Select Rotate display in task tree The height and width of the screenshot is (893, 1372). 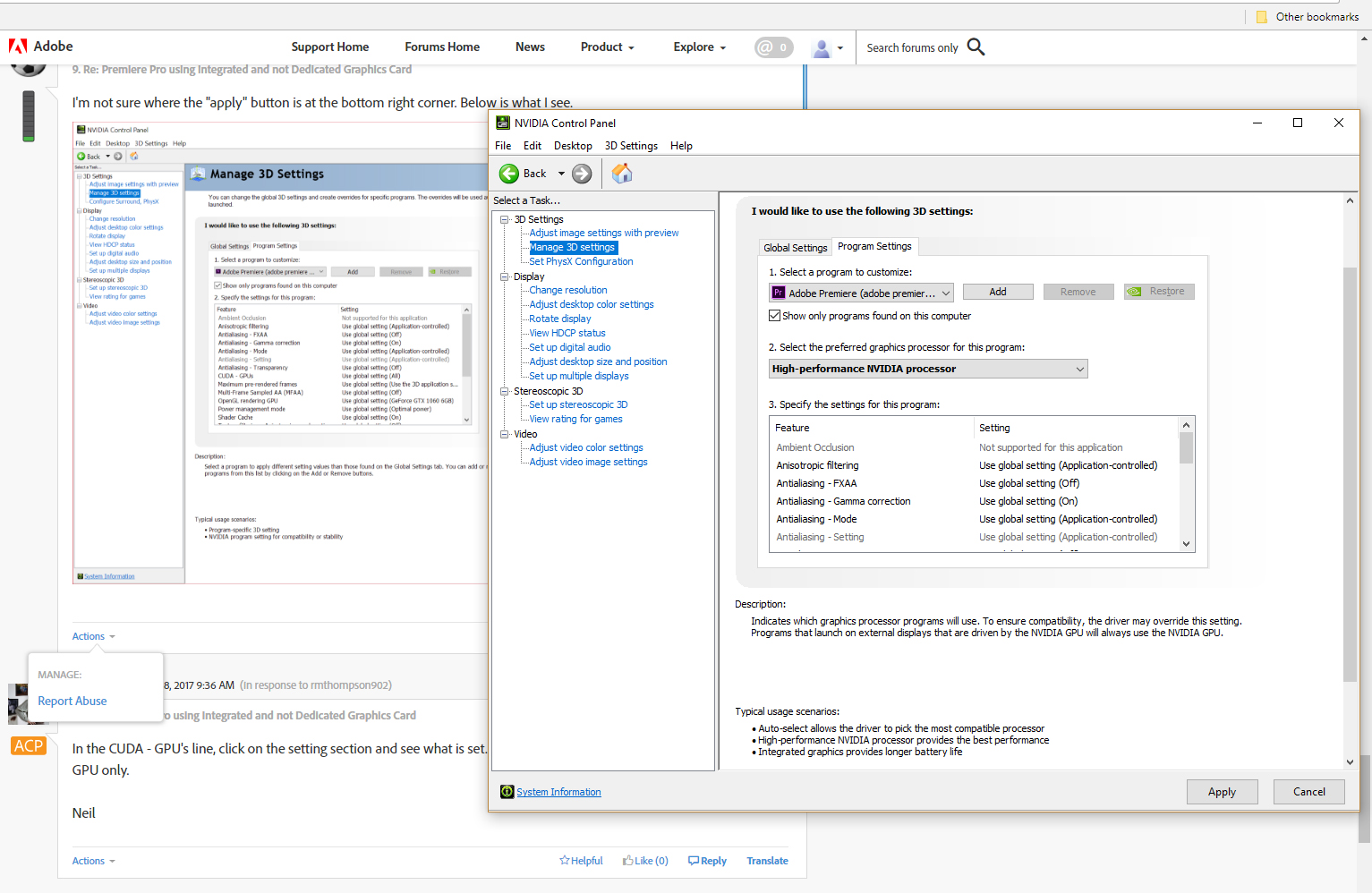pos(560,319)
